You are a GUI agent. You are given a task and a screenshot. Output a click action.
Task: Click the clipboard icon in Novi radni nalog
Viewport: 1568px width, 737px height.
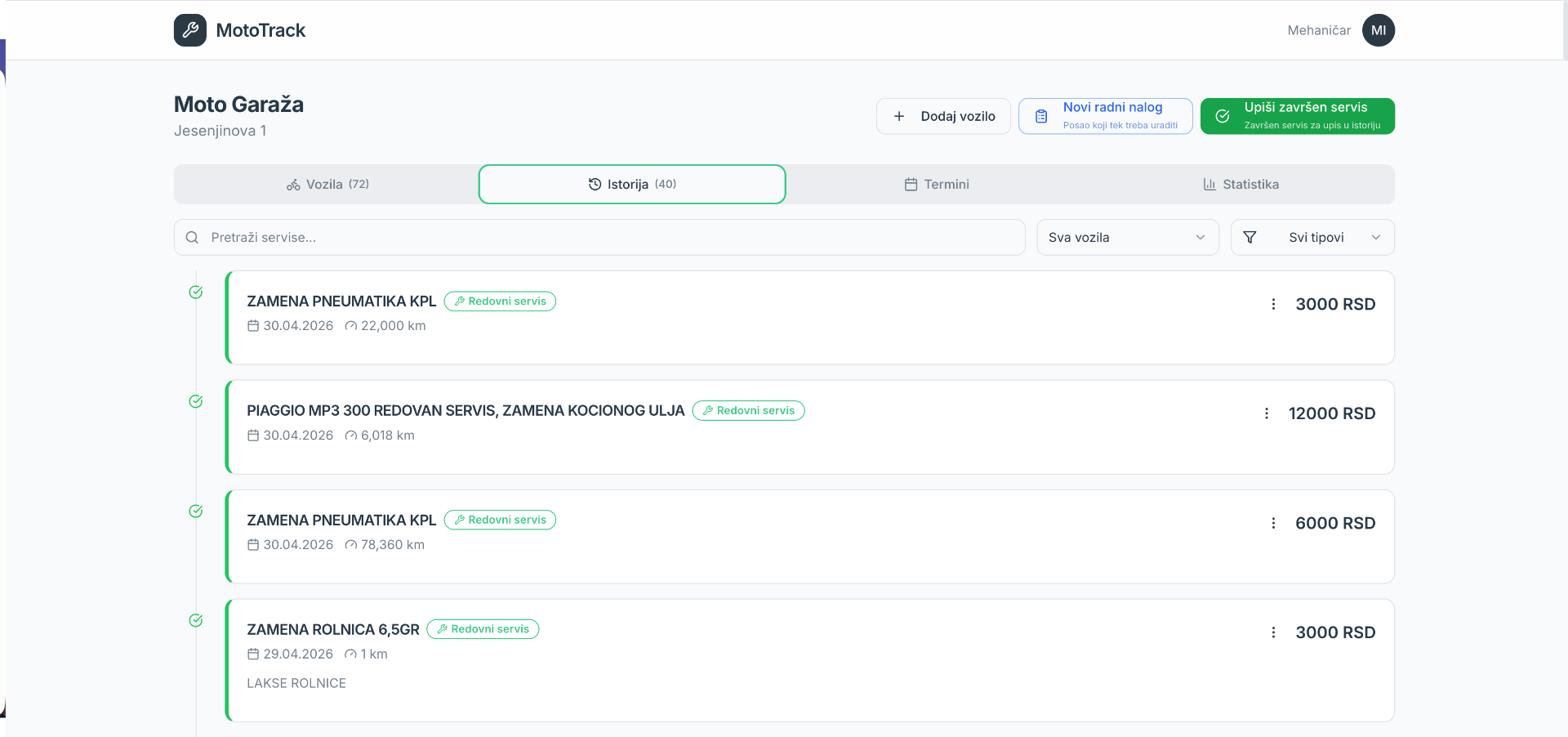pos(1041,116)
